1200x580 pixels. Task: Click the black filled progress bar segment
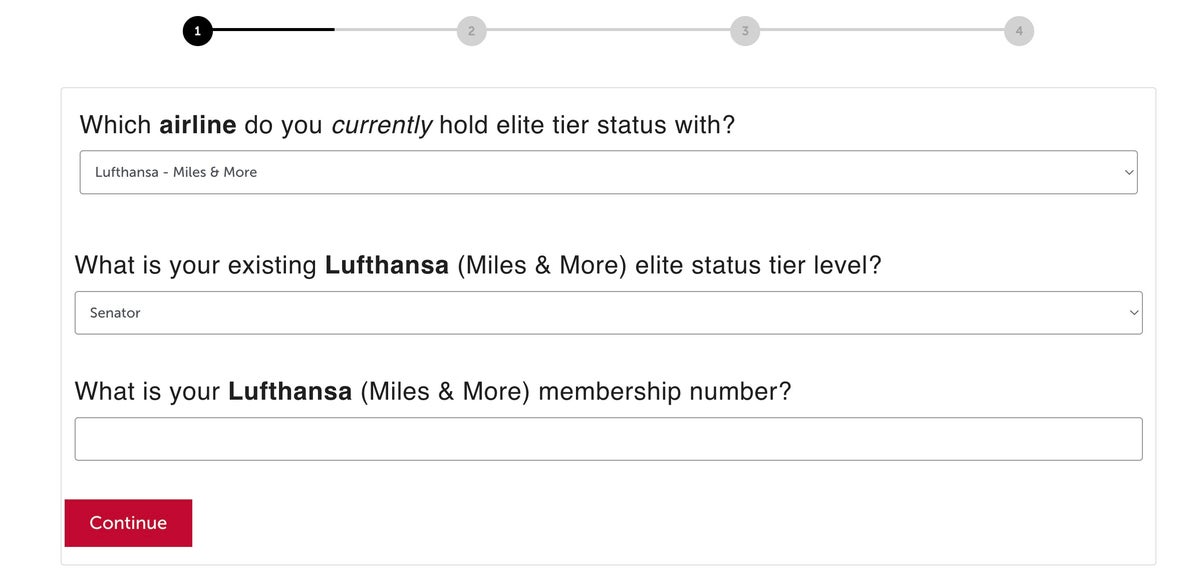coord(273,30)
